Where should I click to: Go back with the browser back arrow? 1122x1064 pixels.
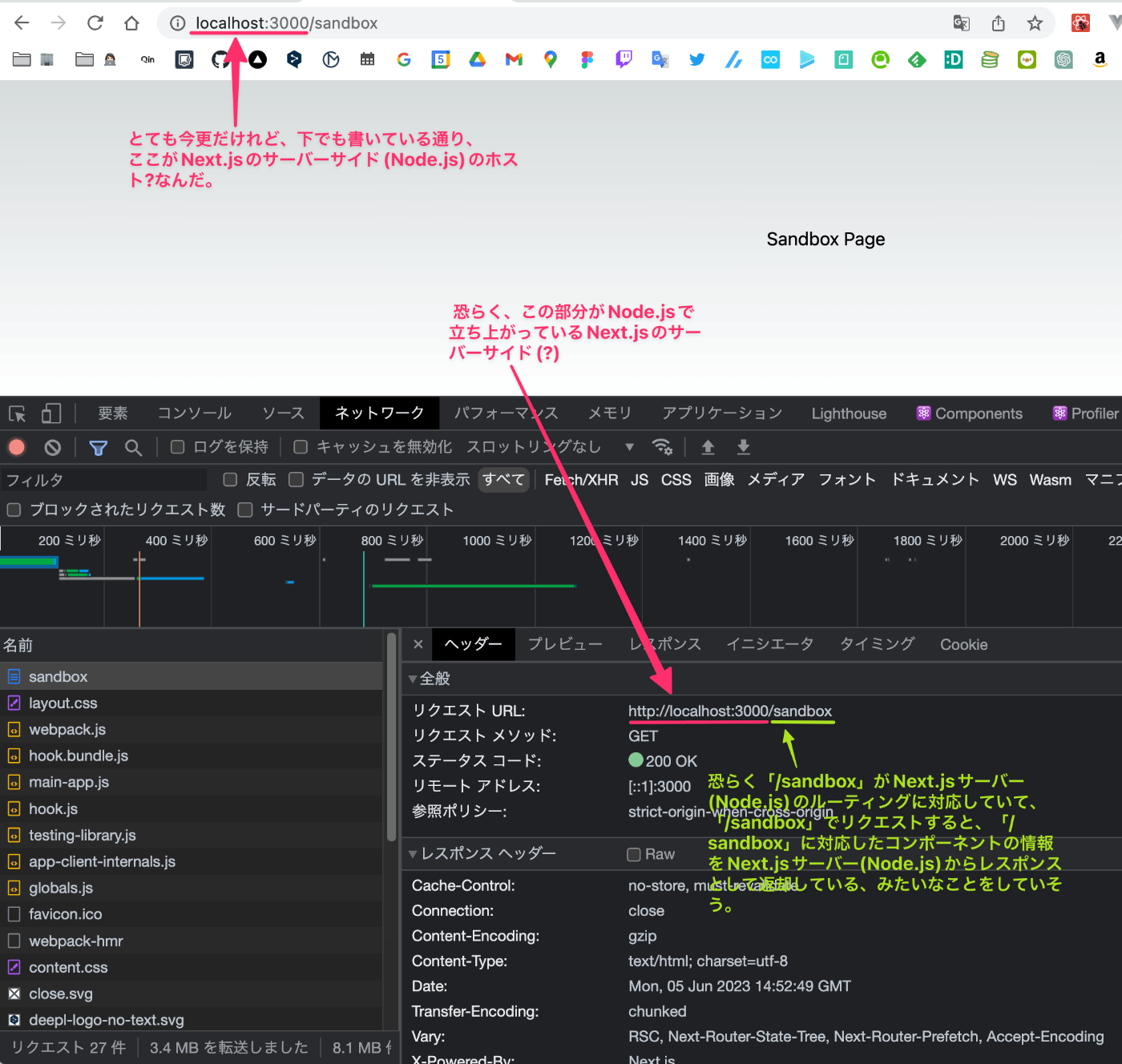pos(22,23)
